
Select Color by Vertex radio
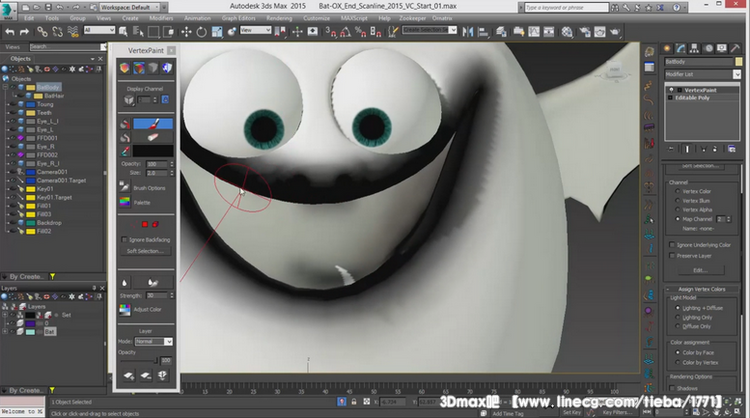677,363
